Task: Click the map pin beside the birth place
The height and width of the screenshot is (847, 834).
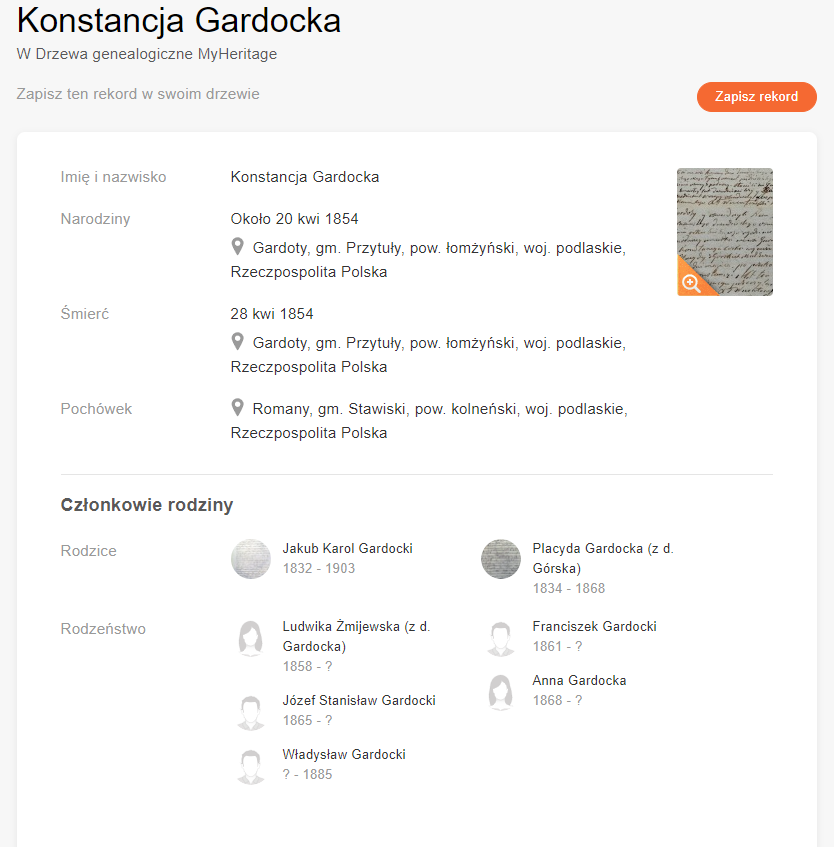Action: (238, 246)
